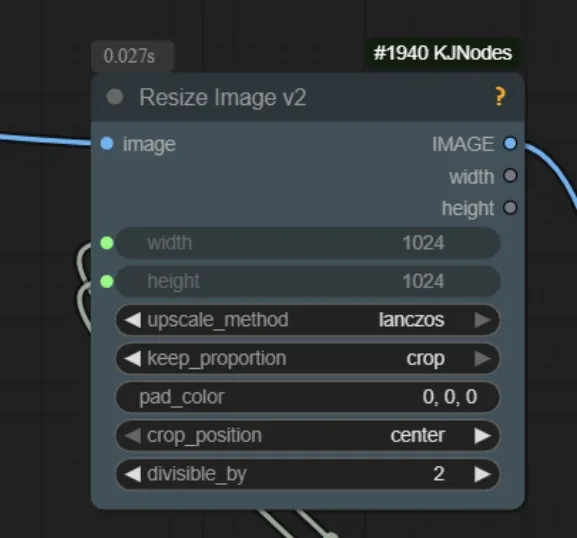Click the gray width output socket
Screen dimensions: 577x538
pyautogui.click(x=510, y=176)
